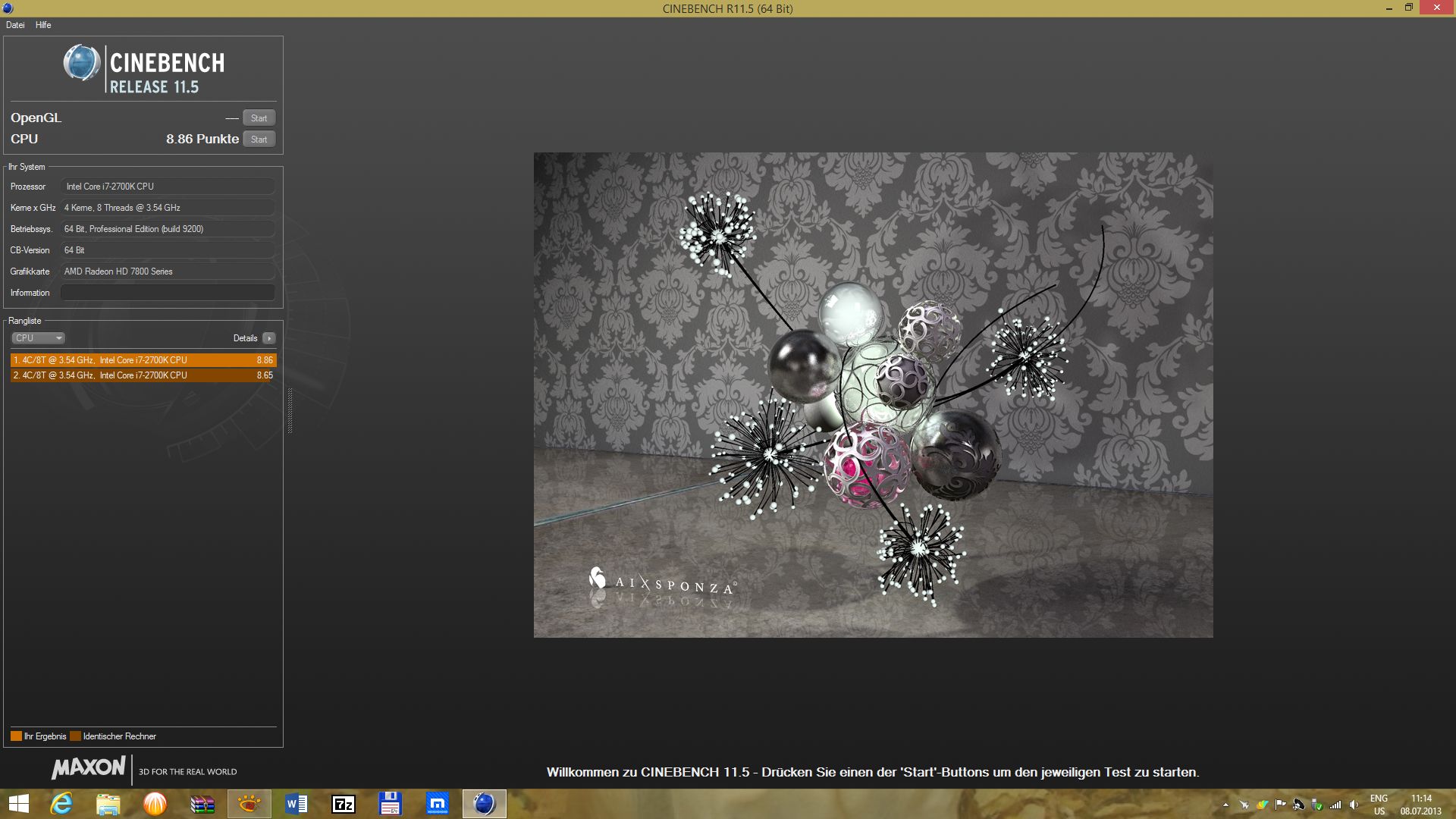Image resolution: width=1456 pixels, height=819 pixels.
Task: Open Internet Explorer from taskbar
Action: click(x=61, y=804)
